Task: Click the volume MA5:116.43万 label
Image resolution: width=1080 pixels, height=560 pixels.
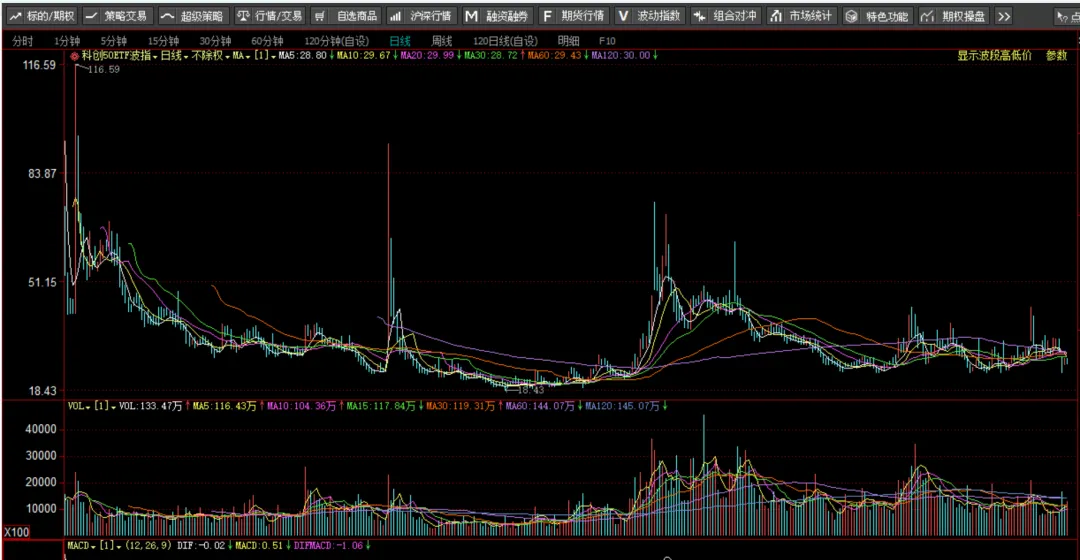Action: 227,406
